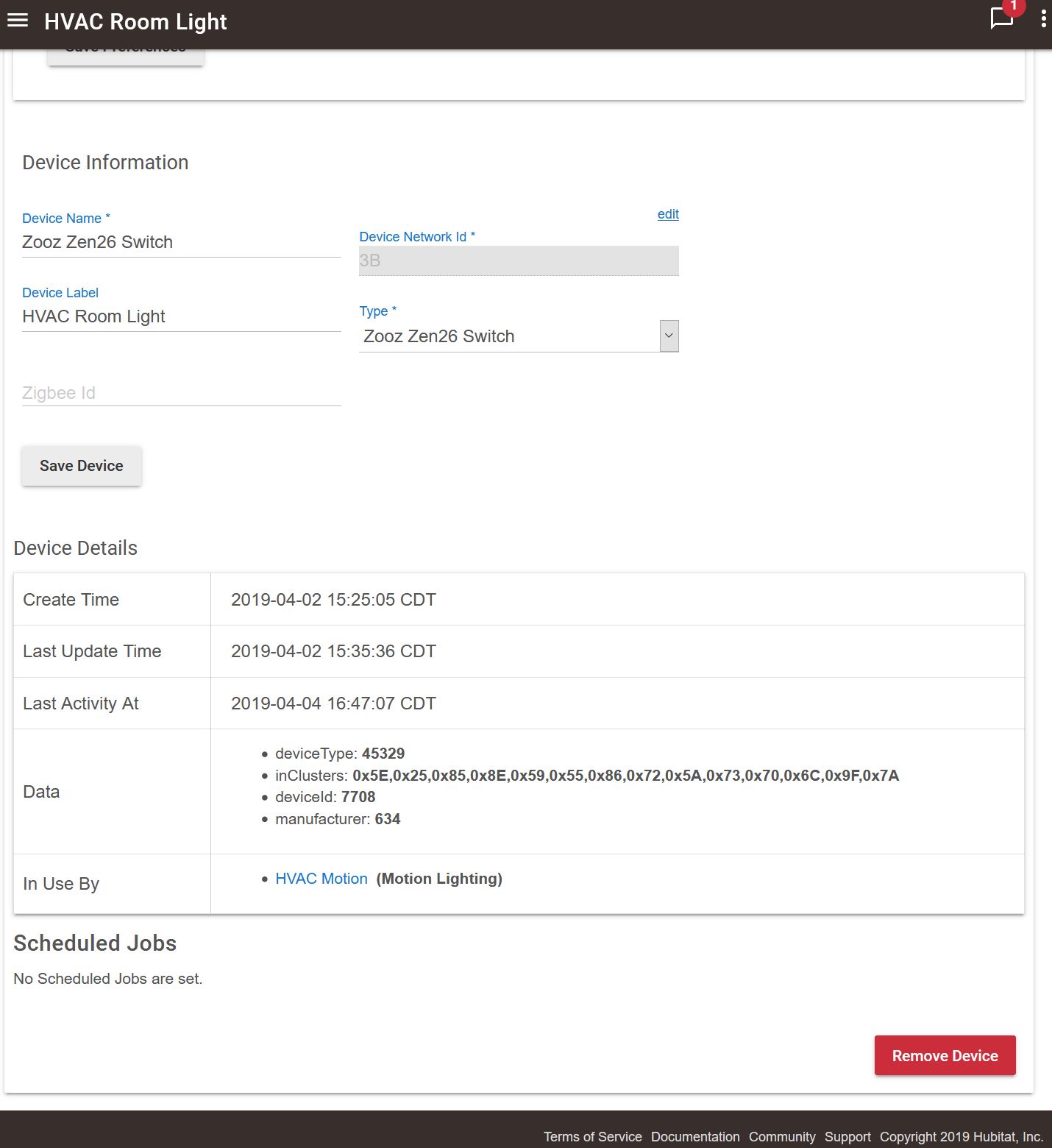Expand the Type dropdown arrow
Viewport: 1052px width, 1148px height.
coord(669,336)
